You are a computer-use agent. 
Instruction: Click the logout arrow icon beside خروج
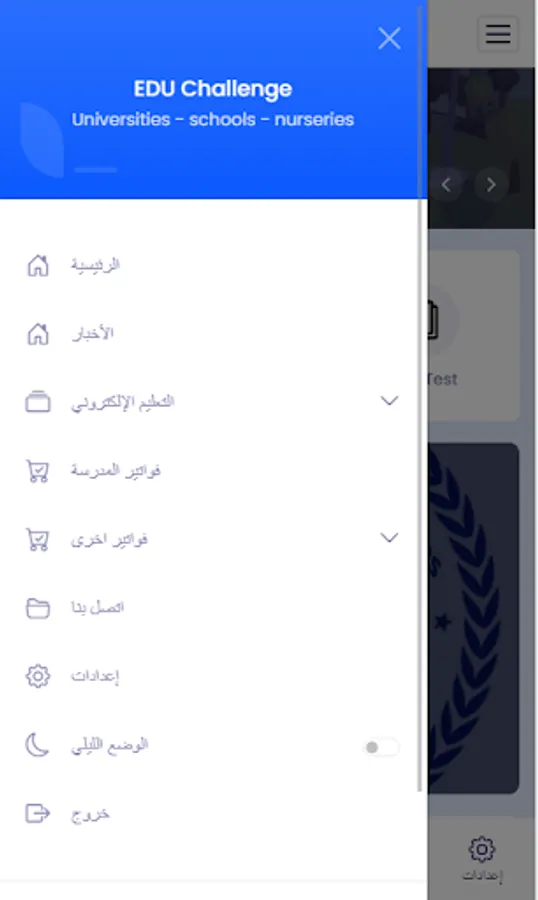(x=38, y=813)
